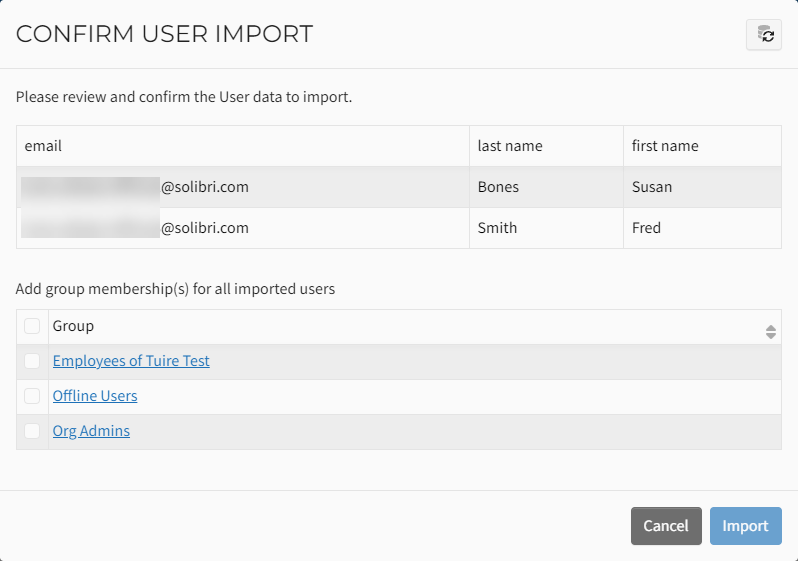Select the first name column header

(x=702, y=146)
